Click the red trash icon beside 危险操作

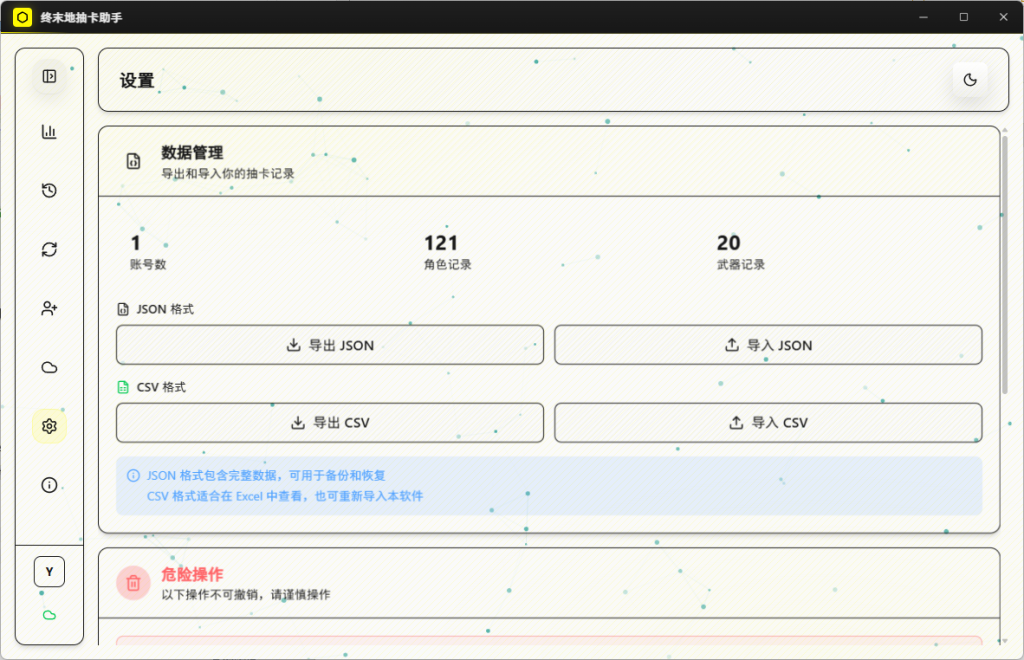click(x=133, y=583)
